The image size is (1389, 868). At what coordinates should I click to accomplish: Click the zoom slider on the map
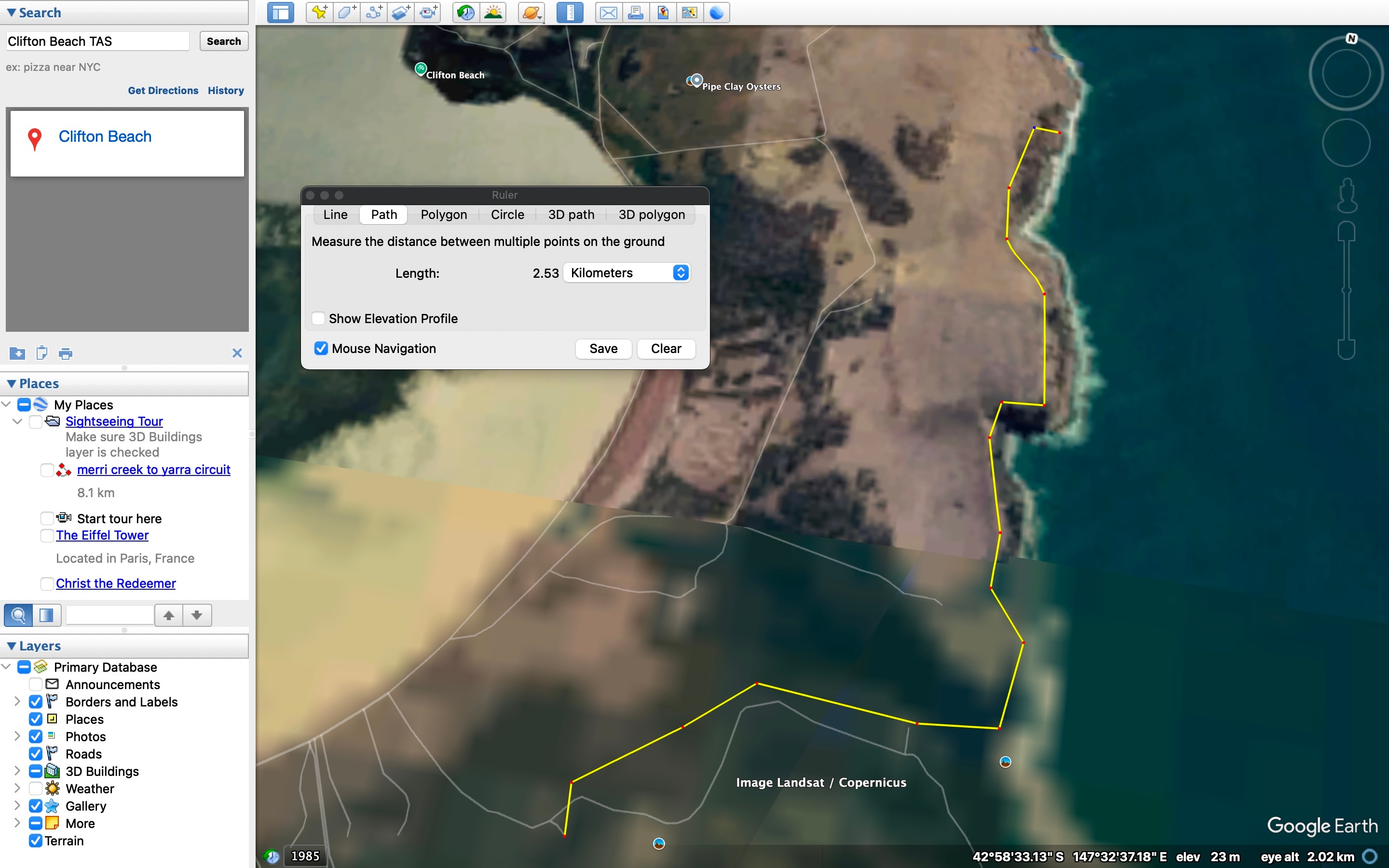pos(1346,290)
